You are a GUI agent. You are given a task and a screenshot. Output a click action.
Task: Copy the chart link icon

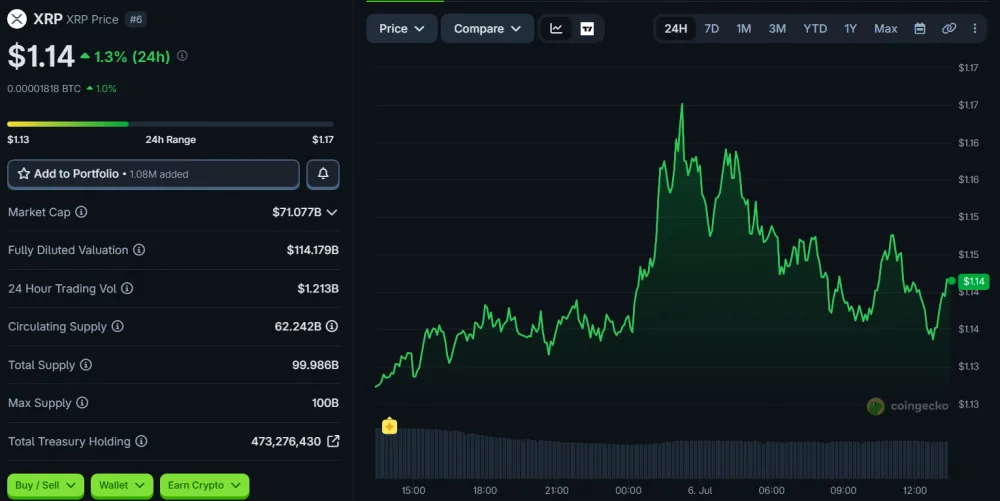pos(949,29)
